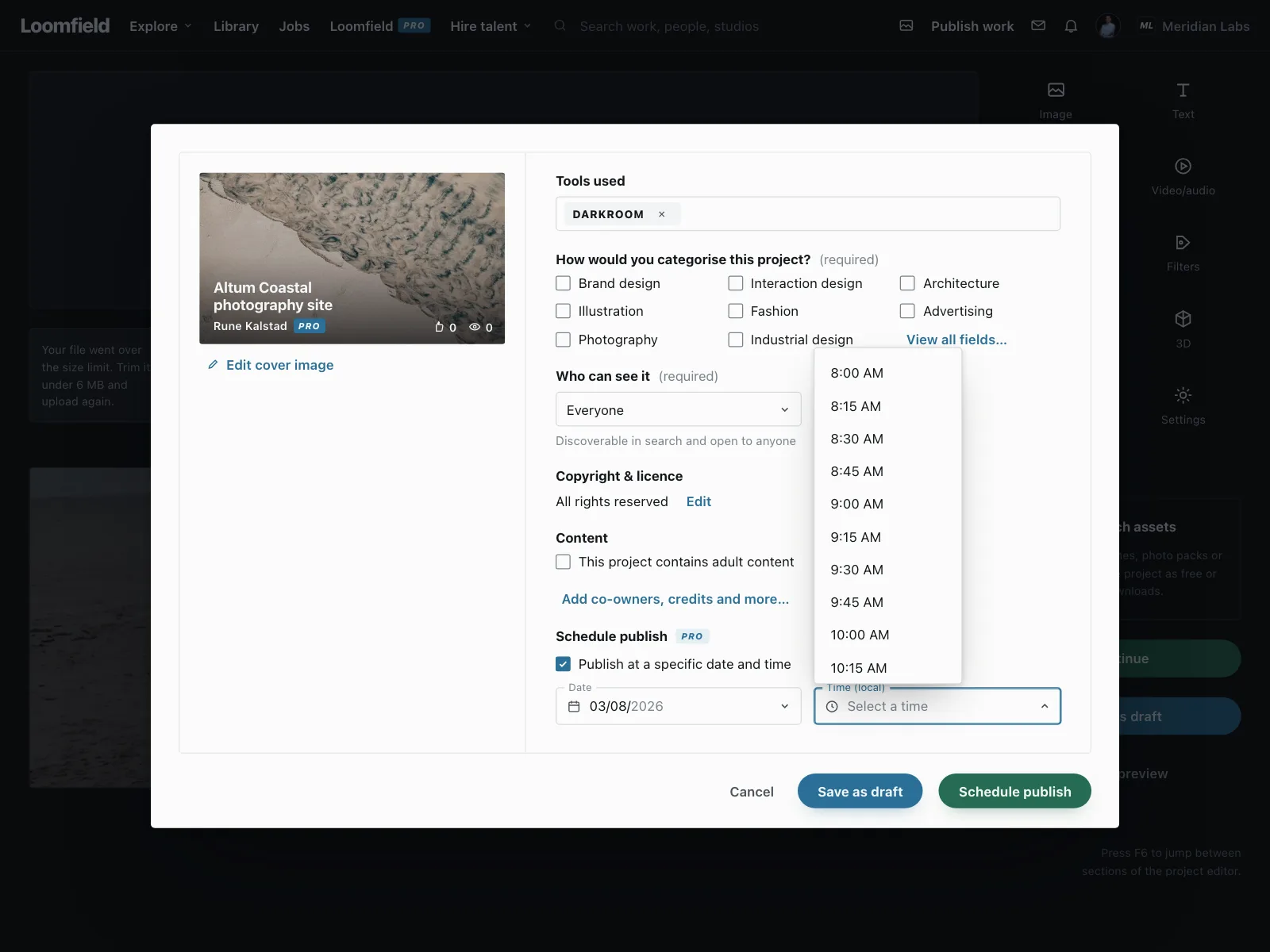Expand the Hire talent menu
This screenshot has width=1270, height=952.
pyautogui.click(x=491, y=26)
